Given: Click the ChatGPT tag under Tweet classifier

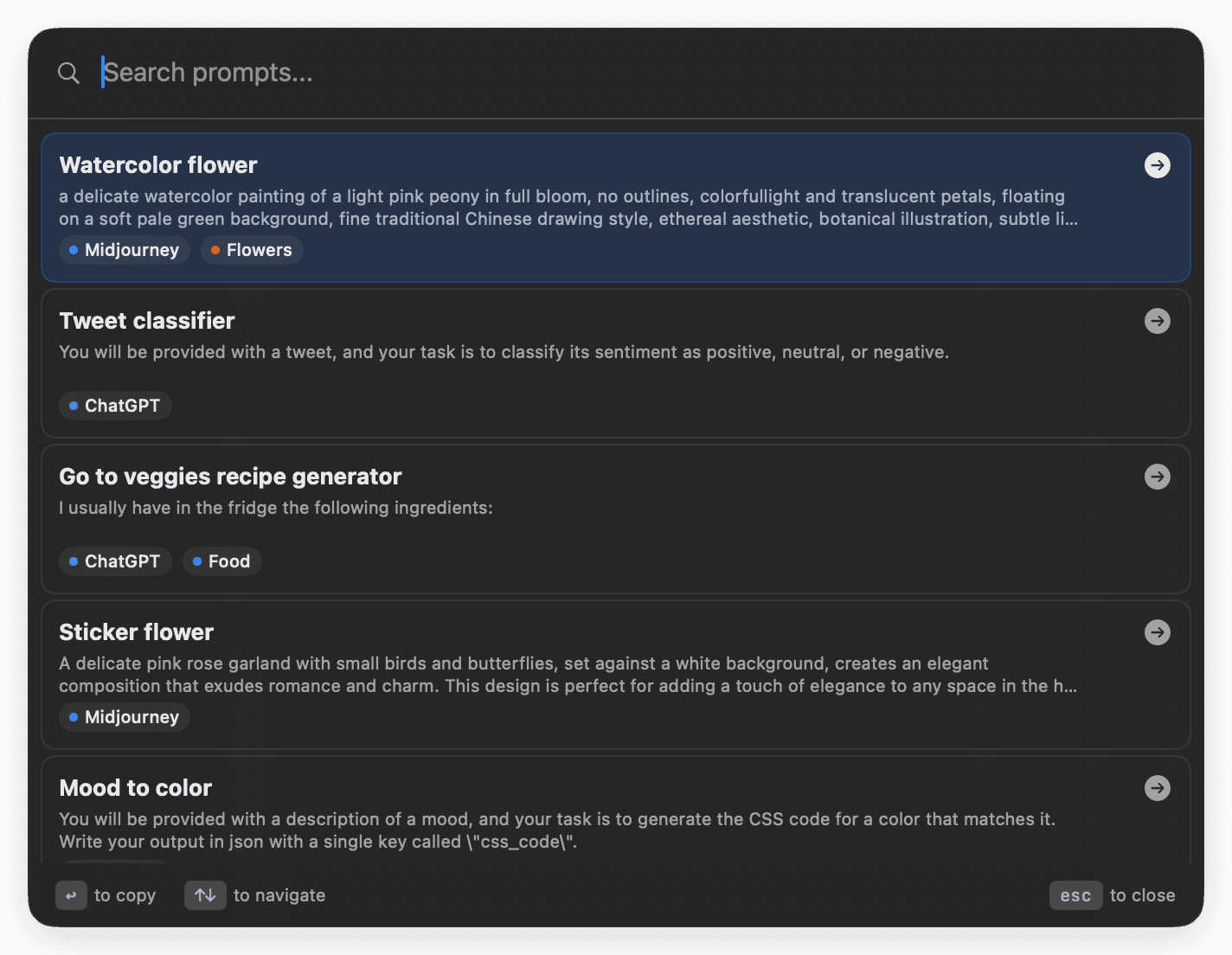Looking at the screenshot, I should pos(115,406).
